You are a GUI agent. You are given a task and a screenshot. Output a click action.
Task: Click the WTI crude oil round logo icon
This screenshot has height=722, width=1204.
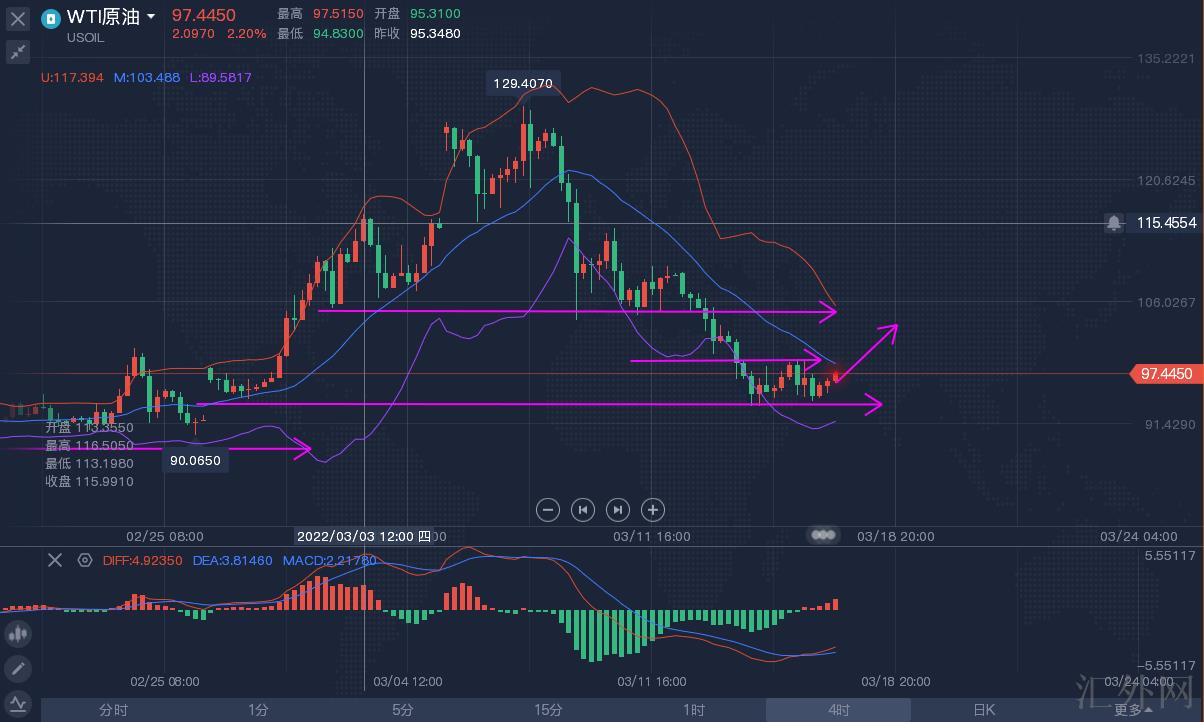[x=50, y=18]
